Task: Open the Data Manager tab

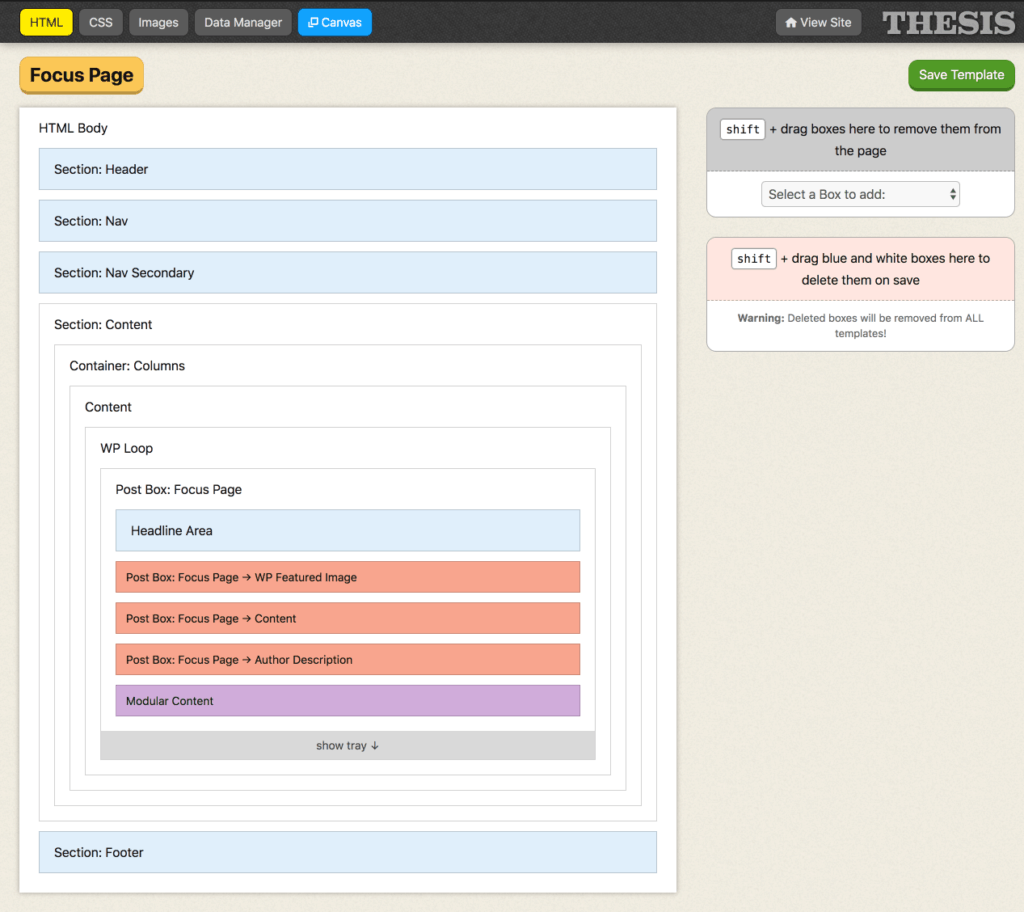Action: (242, 21)
